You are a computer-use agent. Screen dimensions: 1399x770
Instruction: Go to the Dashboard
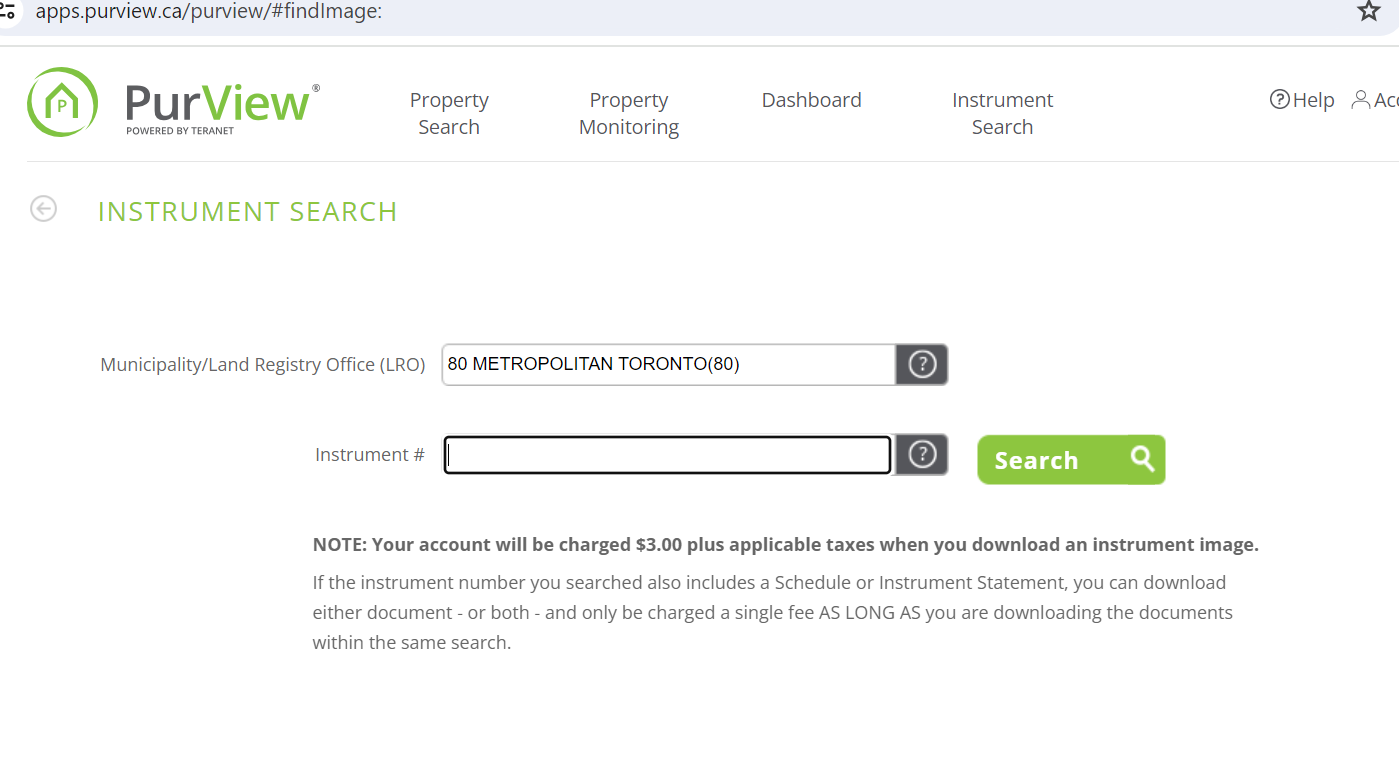tap(811, 100)
